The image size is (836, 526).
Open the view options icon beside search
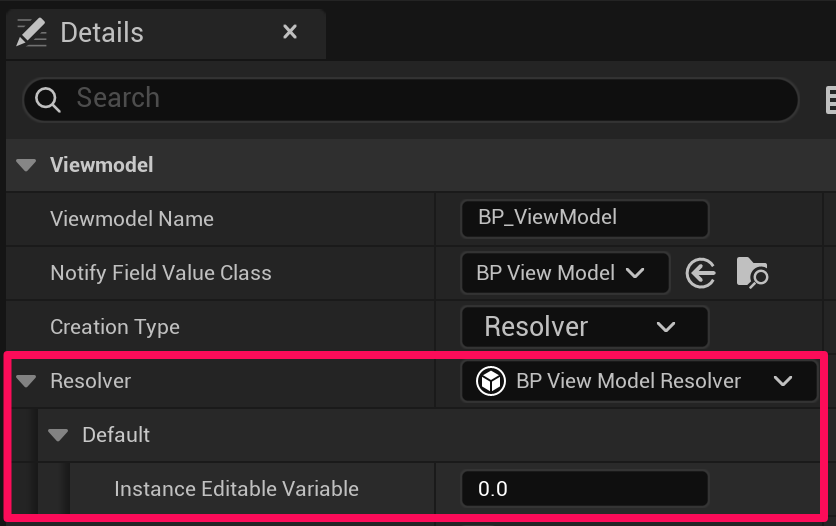830,99
